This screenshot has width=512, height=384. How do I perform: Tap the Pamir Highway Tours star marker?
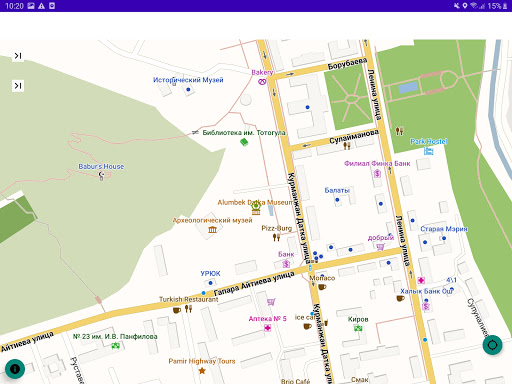coord(202,370)
